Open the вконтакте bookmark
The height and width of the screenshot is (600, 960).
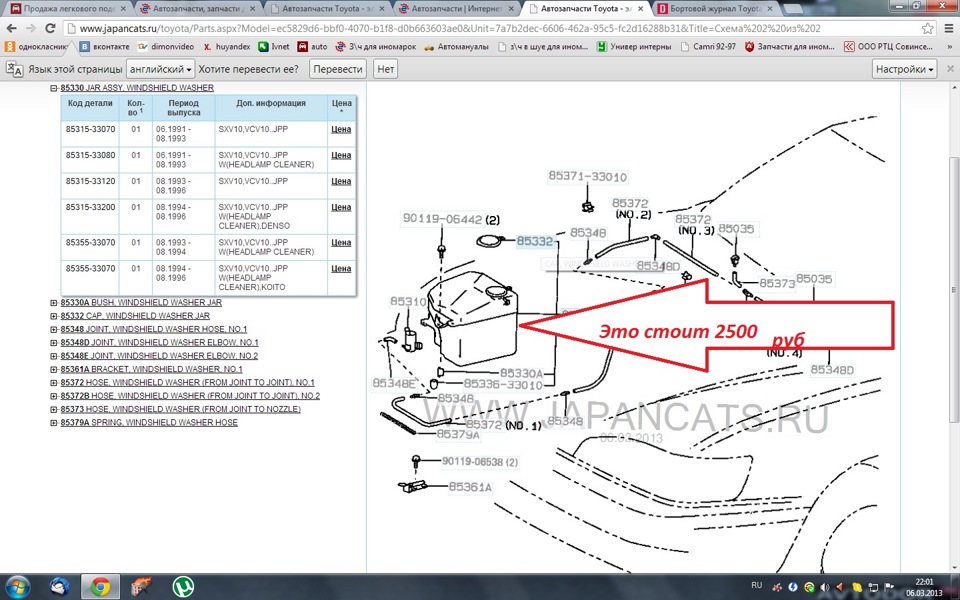[x=105, y=47]
